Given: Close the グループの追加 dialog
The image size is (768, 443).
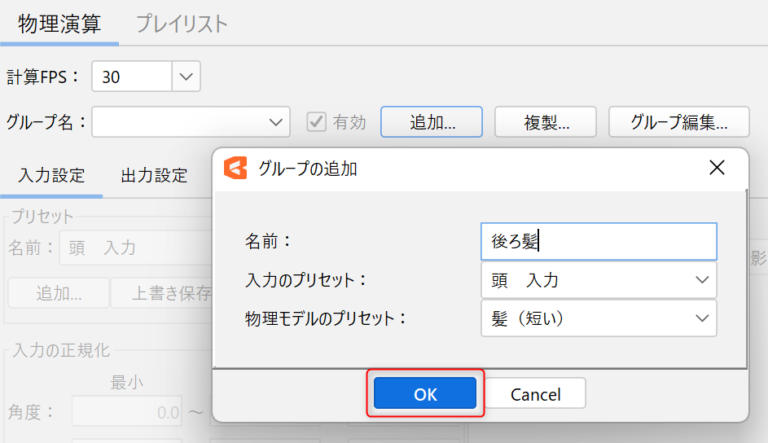Looking at the screenshot, I should [x=716, y=168].
